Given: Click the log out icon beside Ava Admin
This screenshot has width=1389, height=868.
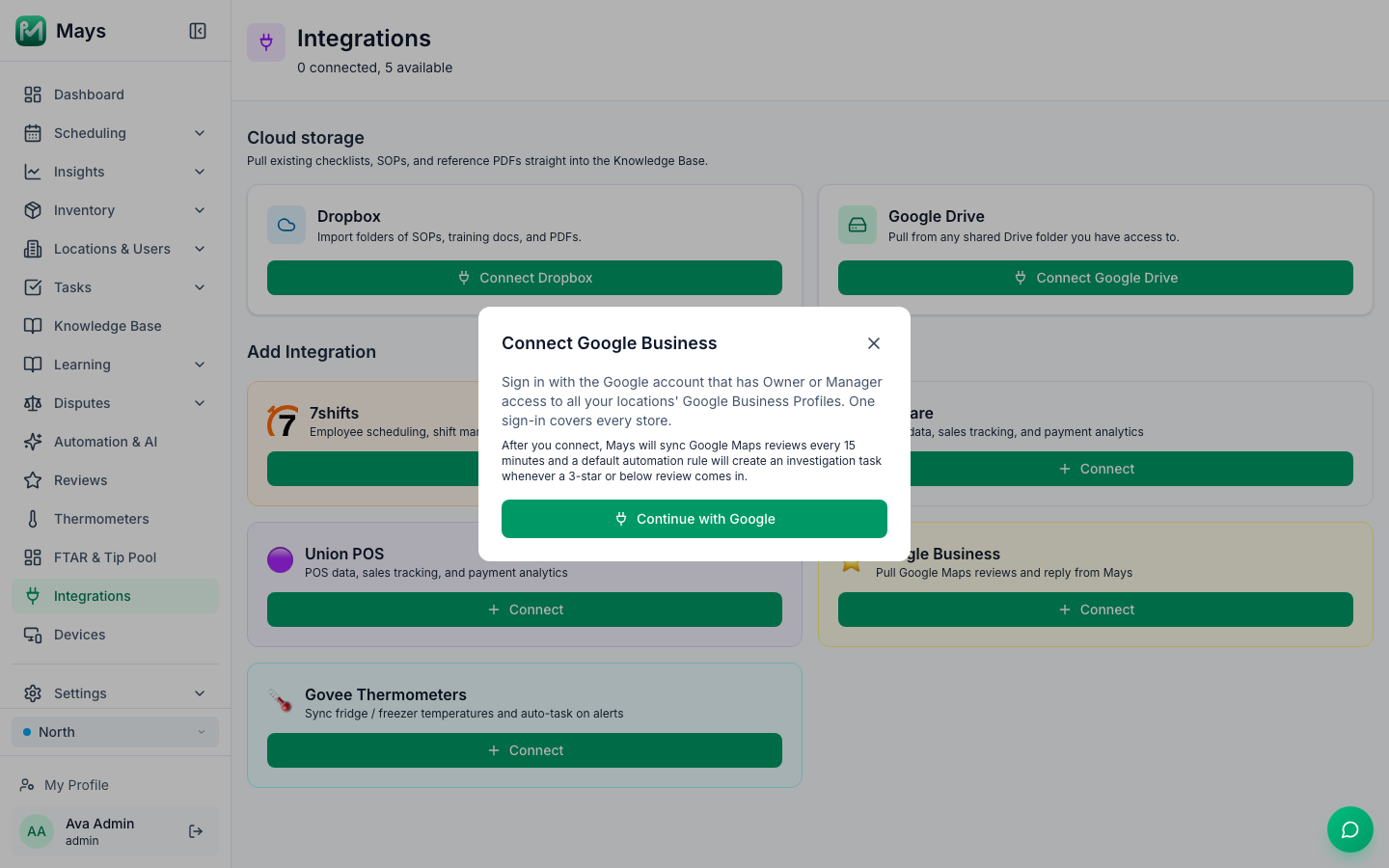Looking at the screenshot, I should point(196,831).
